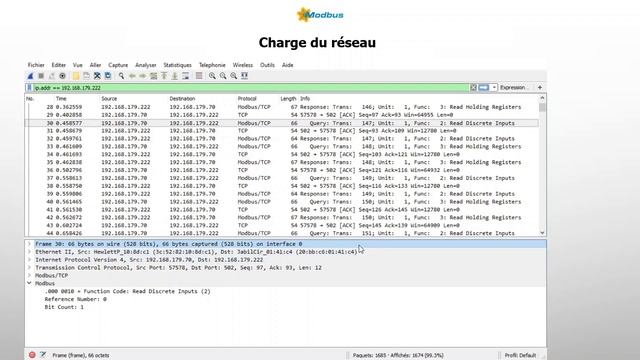
Task: Zoom in the packet text
Action: tap(212, 76)
